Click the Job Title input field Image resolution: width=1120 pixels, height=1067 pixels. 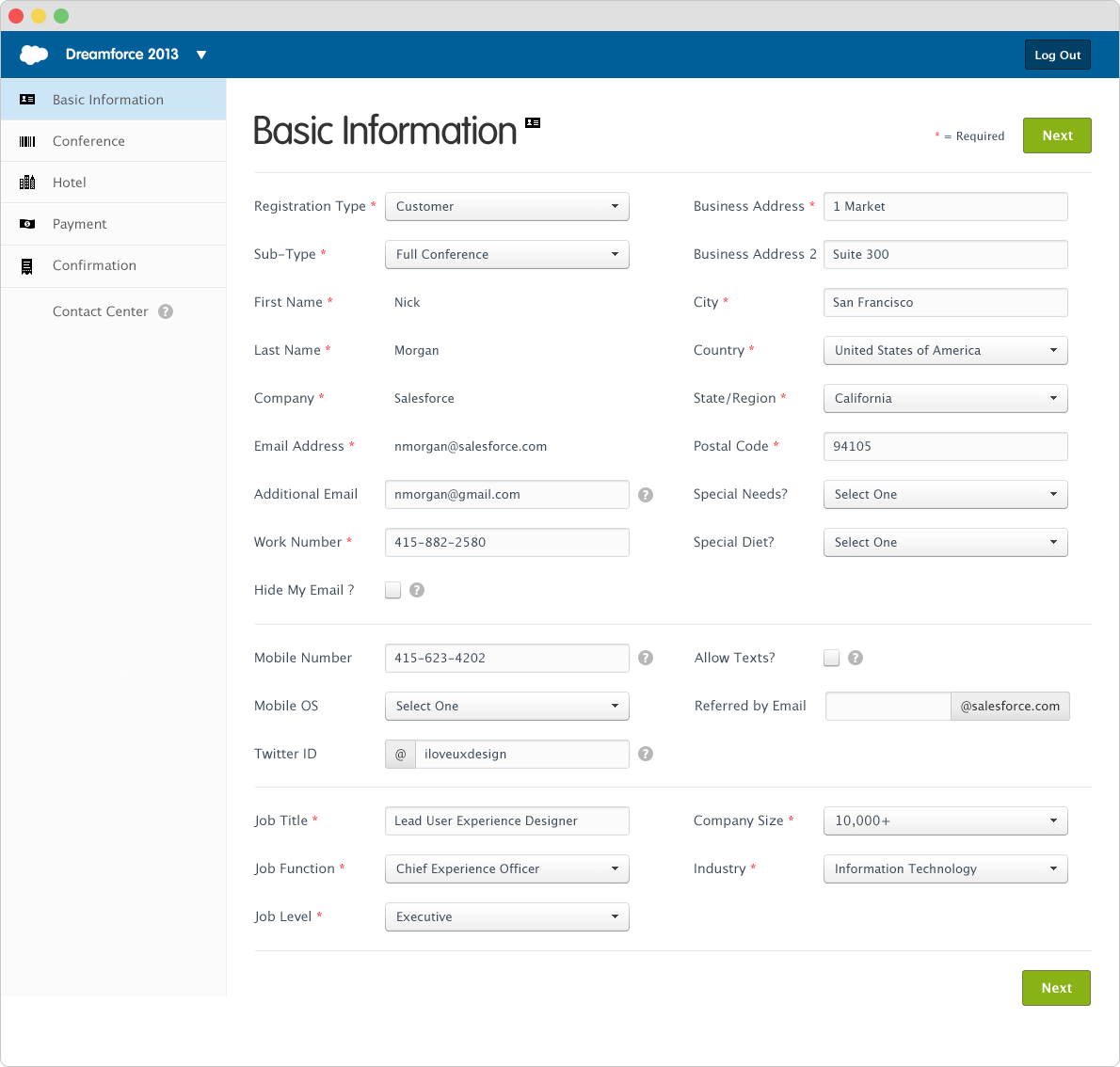507,820
